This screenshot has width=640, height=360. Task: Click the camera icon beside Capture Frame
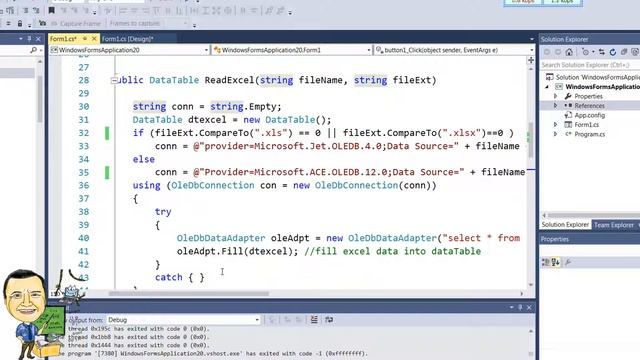coord(42,23)
